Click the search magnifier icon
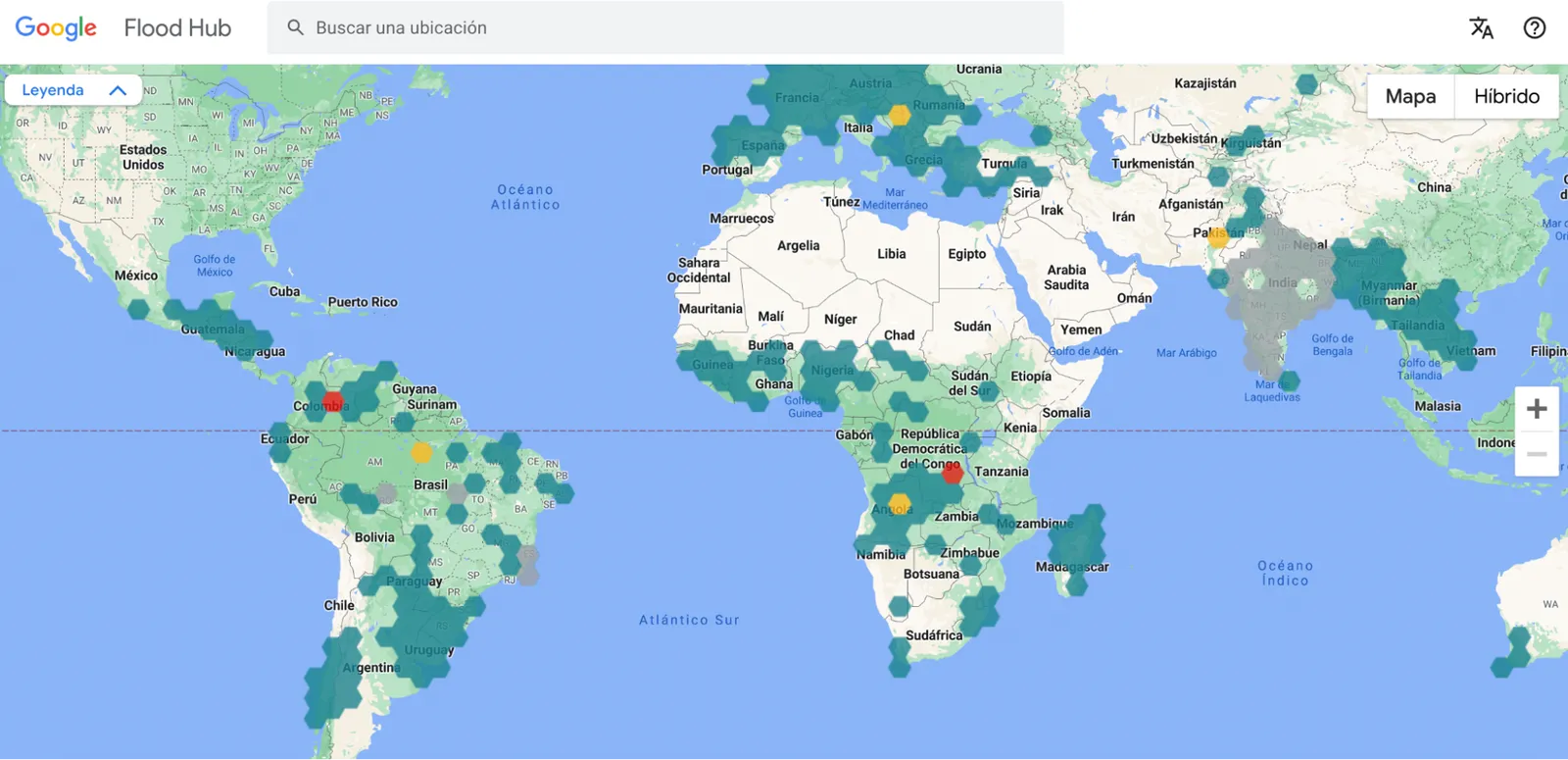 295,27
